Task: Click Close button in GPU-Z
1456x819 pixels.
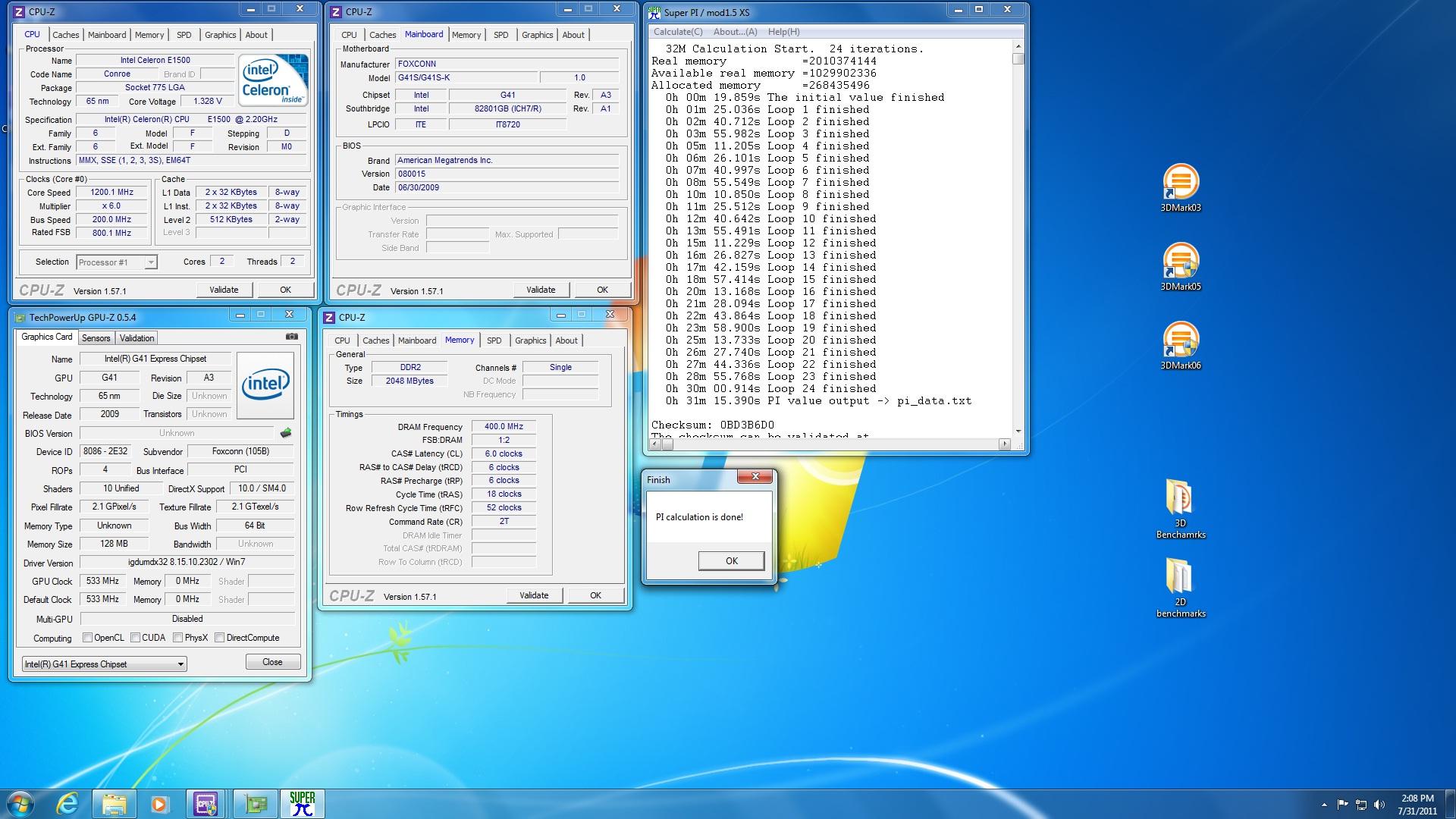Action: pos(272,662)
